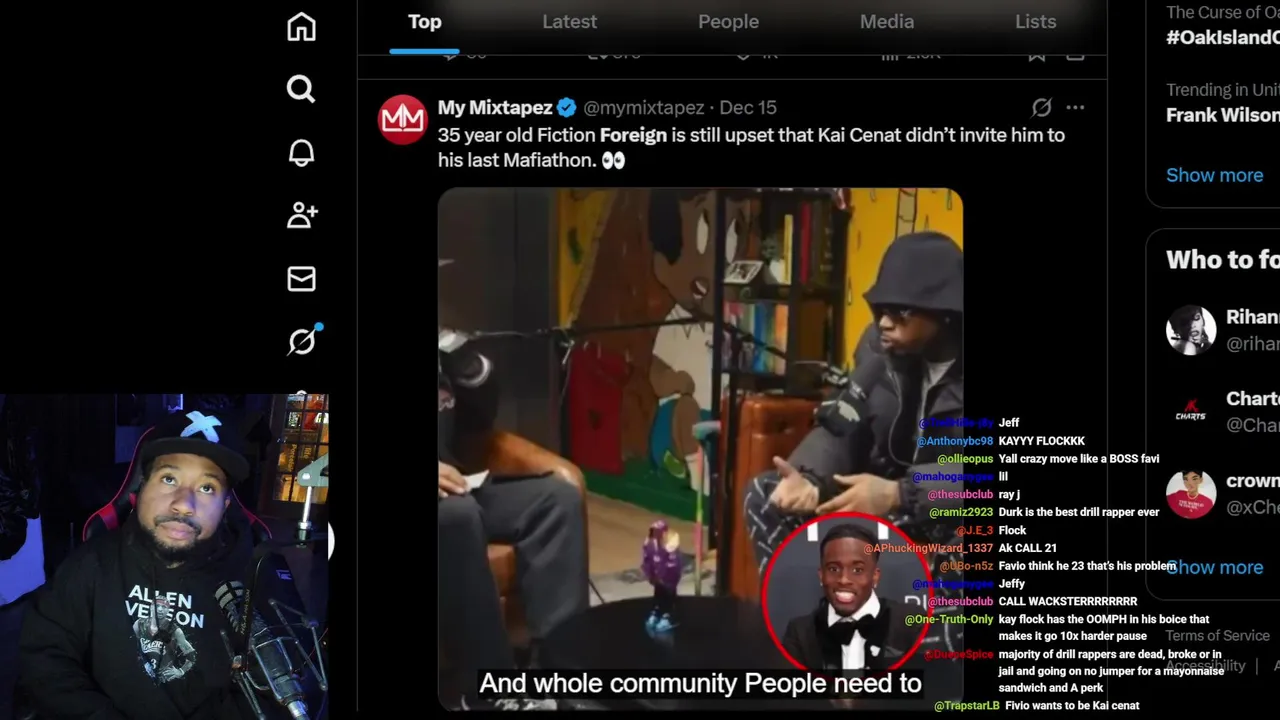Click My Mixtapez profile avatar
The height and width of the screenshot is (720, 1280).
(402, 120)
